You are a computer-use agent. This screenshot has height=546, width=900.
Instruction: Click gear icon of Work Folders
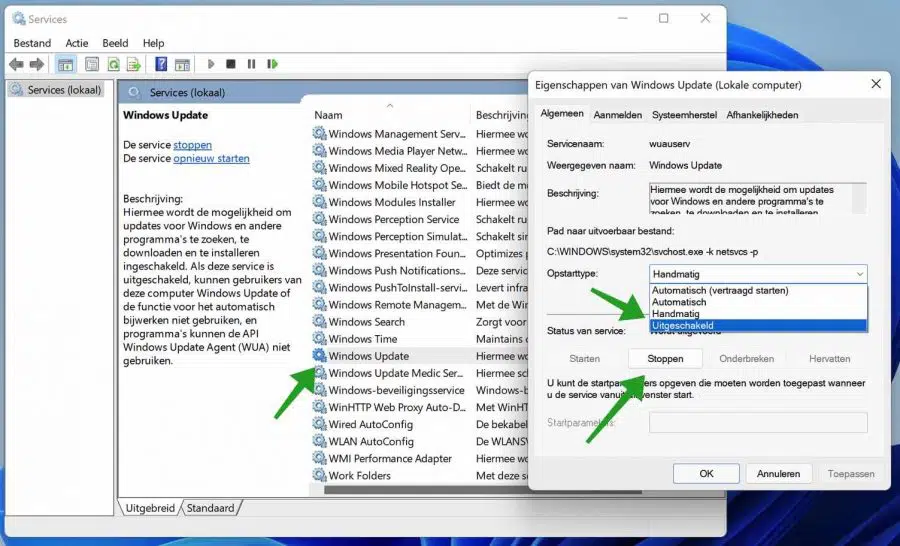319,475
